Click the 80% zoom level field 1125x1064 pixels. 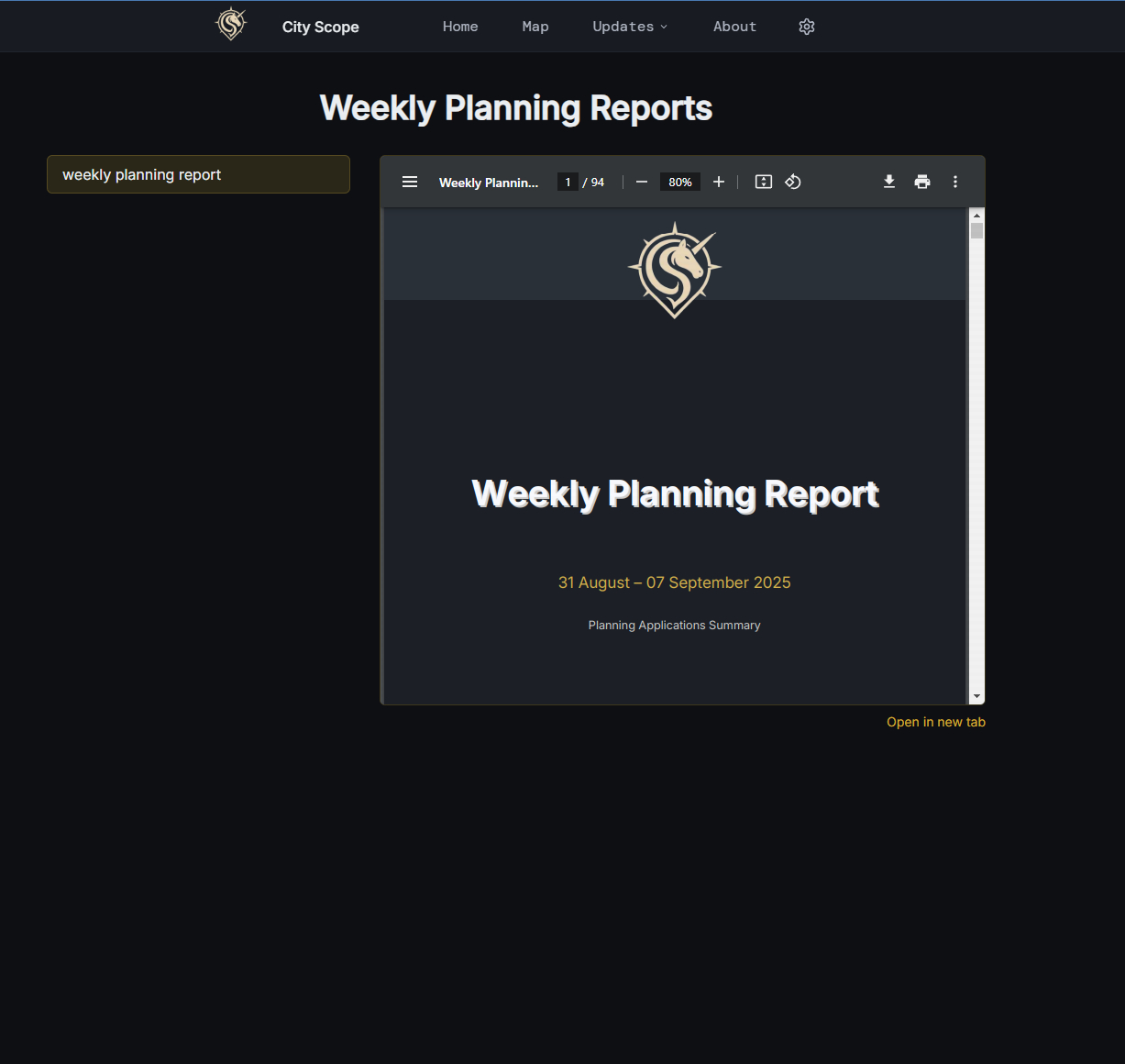click(x=680, y=182)
